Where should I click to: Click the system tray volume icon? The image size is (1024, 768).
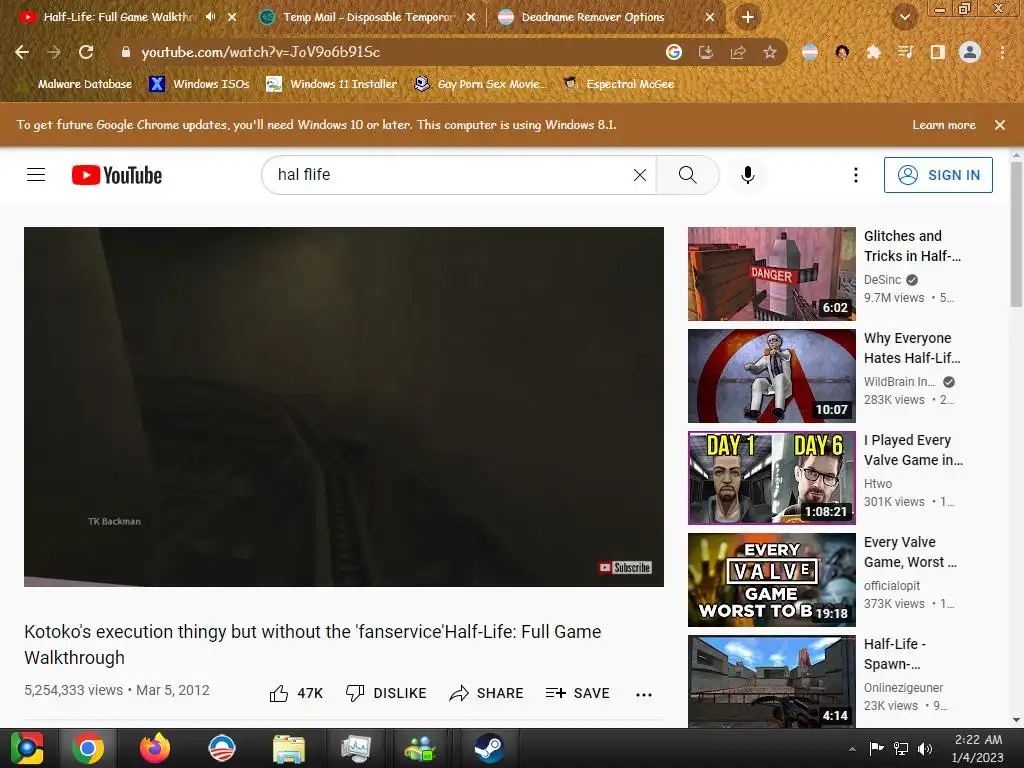coord(925,749)
